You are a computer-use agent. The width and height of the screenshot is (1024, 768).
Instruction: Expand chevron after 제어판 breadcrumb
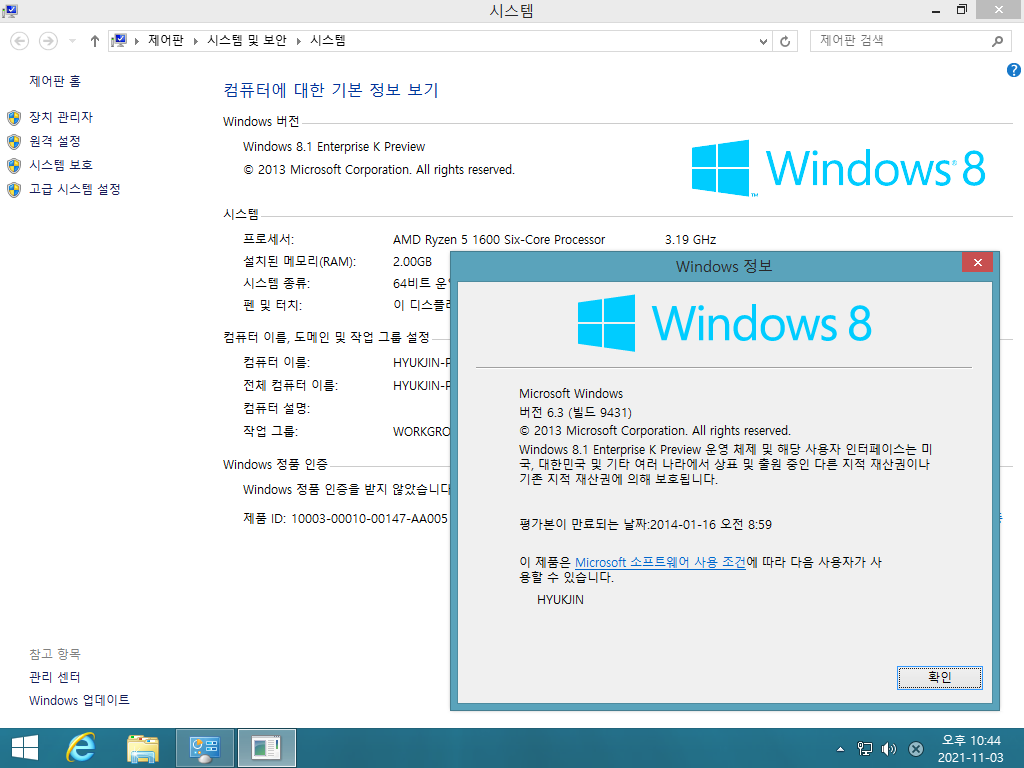coord(195,41)
